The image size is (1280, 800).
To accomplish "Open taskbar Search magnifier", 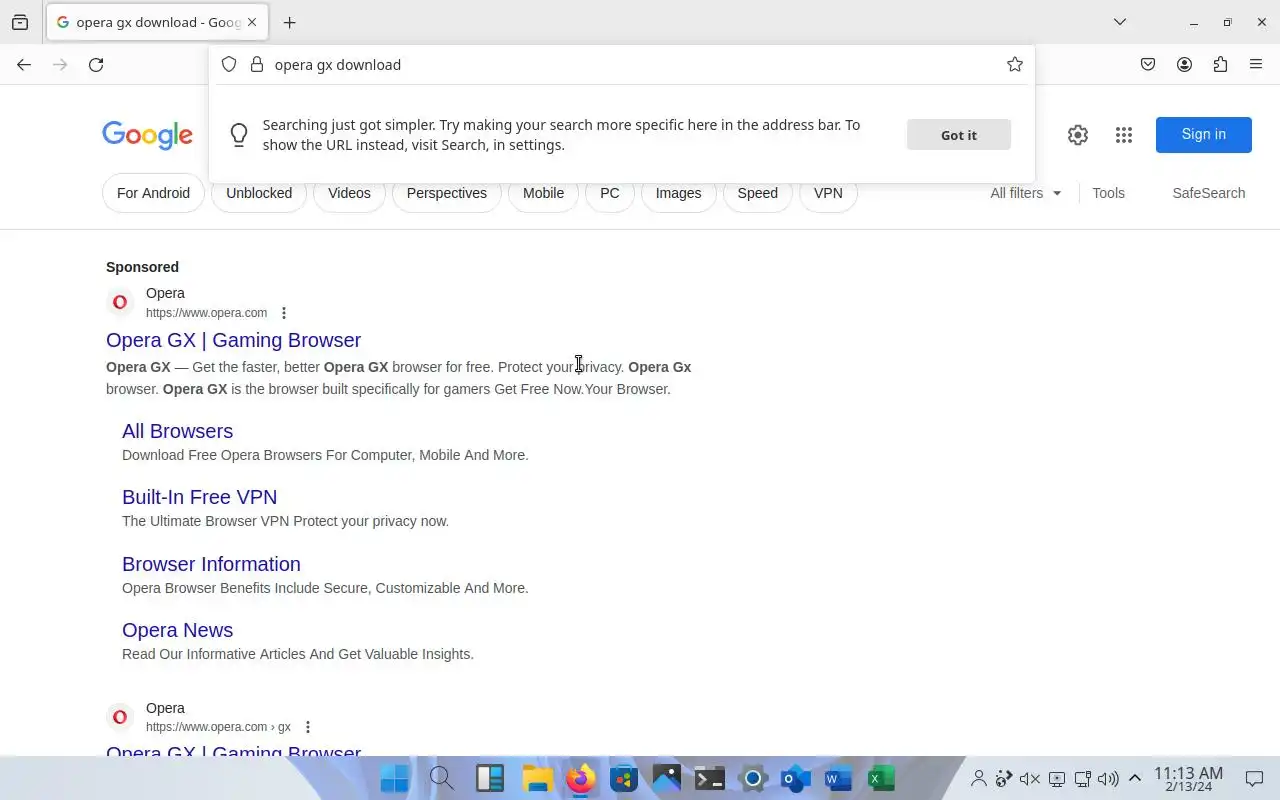I will click(x=441, y=778).
